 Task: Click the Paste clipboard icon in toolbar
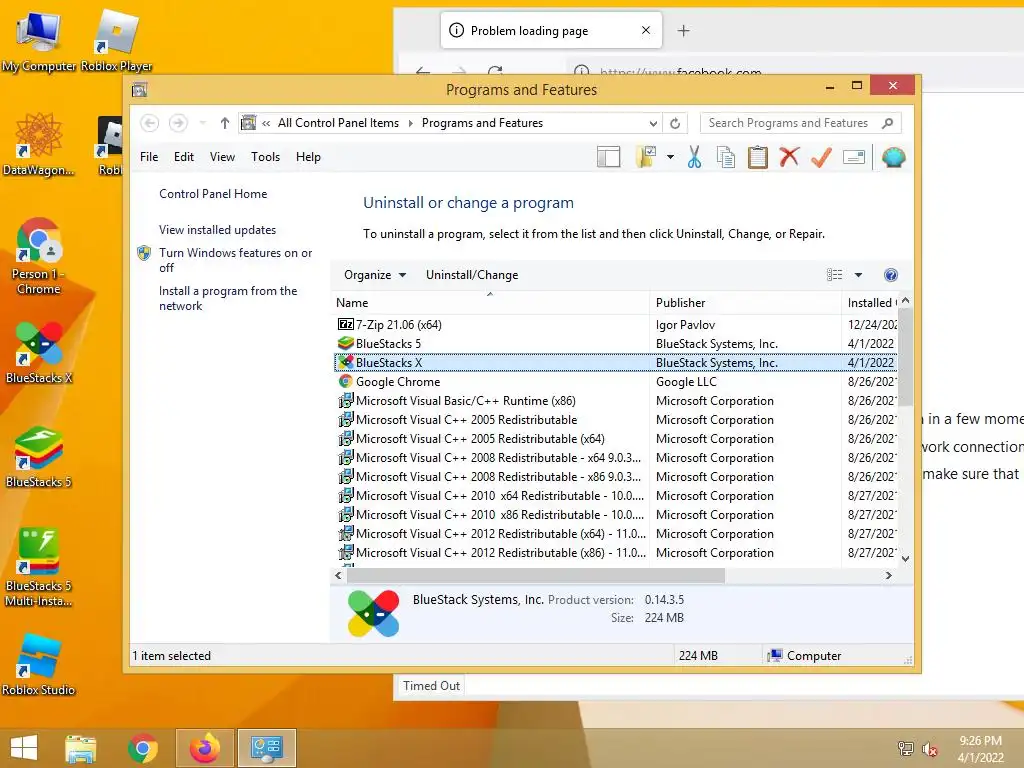pos(758,157)
